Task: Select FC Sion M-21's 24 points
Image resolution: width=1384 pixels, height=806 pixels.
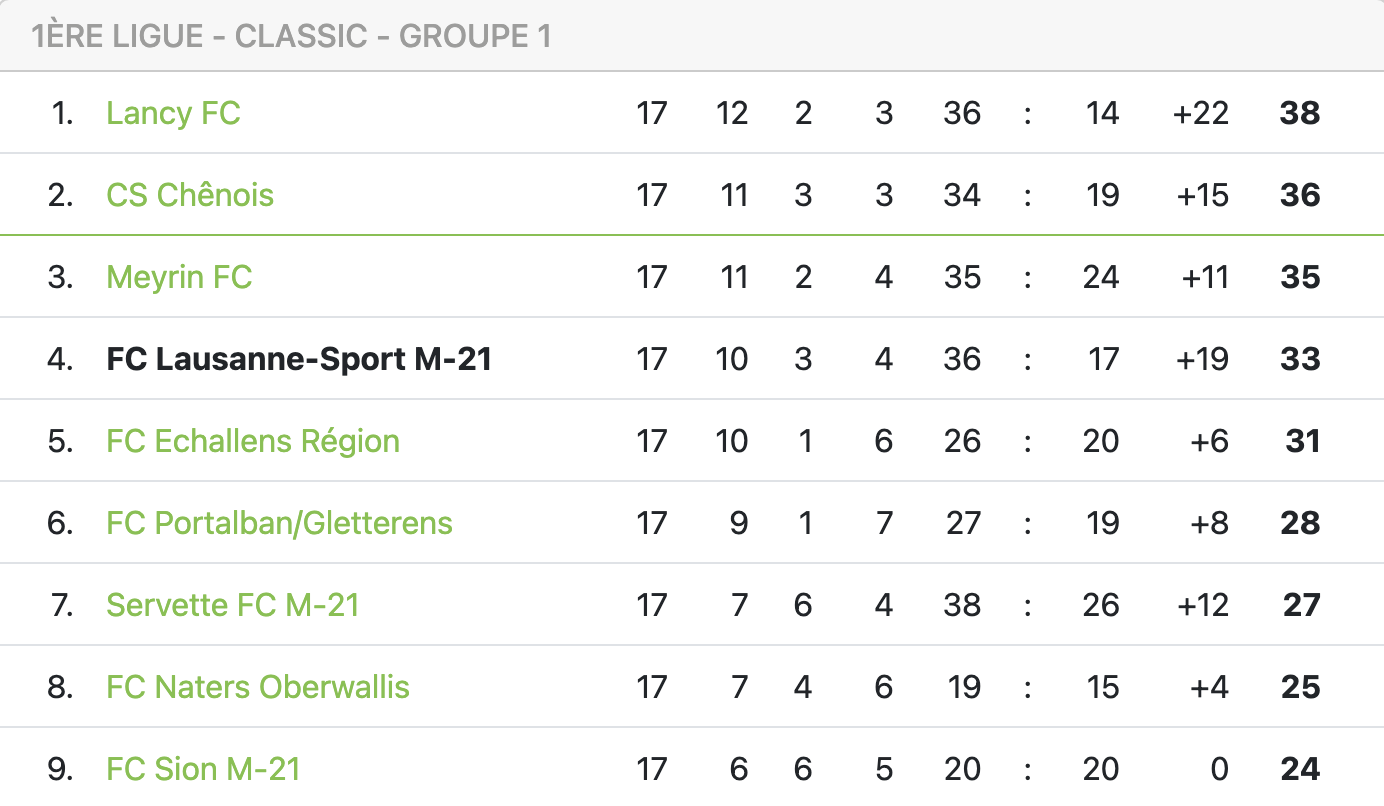Action: tap(1300, 769)
